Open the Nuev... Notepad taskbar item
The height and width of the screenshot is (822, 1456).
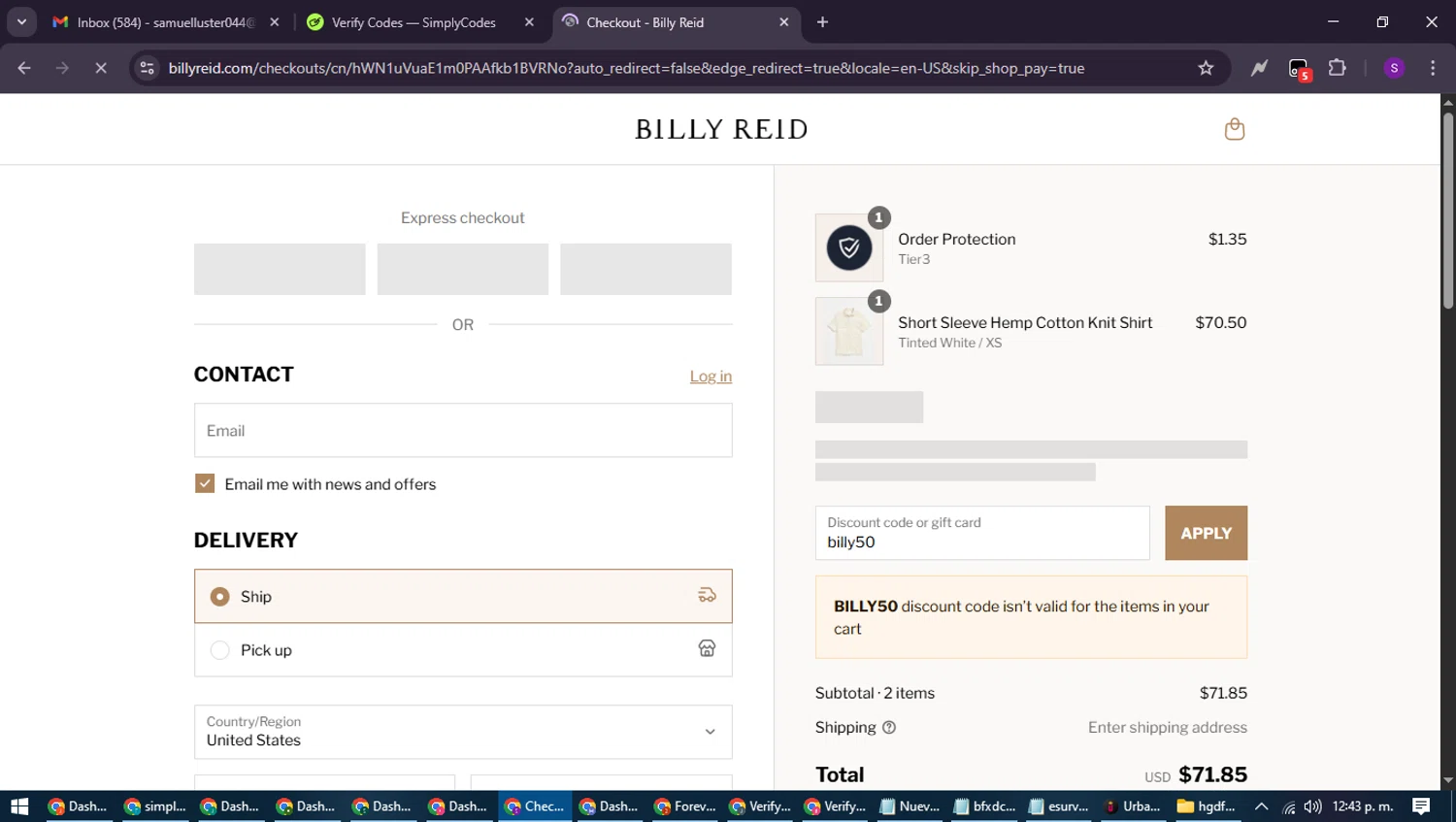910,806
